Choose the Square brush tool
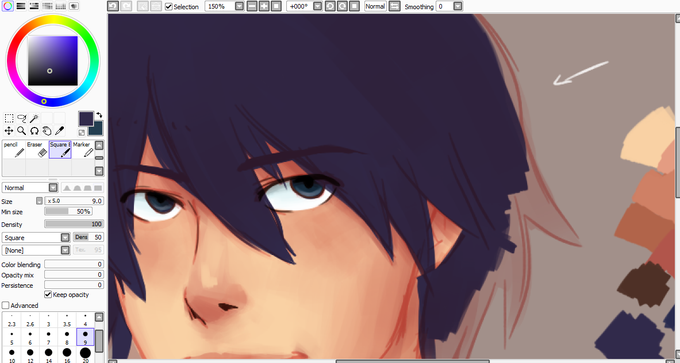680x363 pixels. click(x=60, y=150)
